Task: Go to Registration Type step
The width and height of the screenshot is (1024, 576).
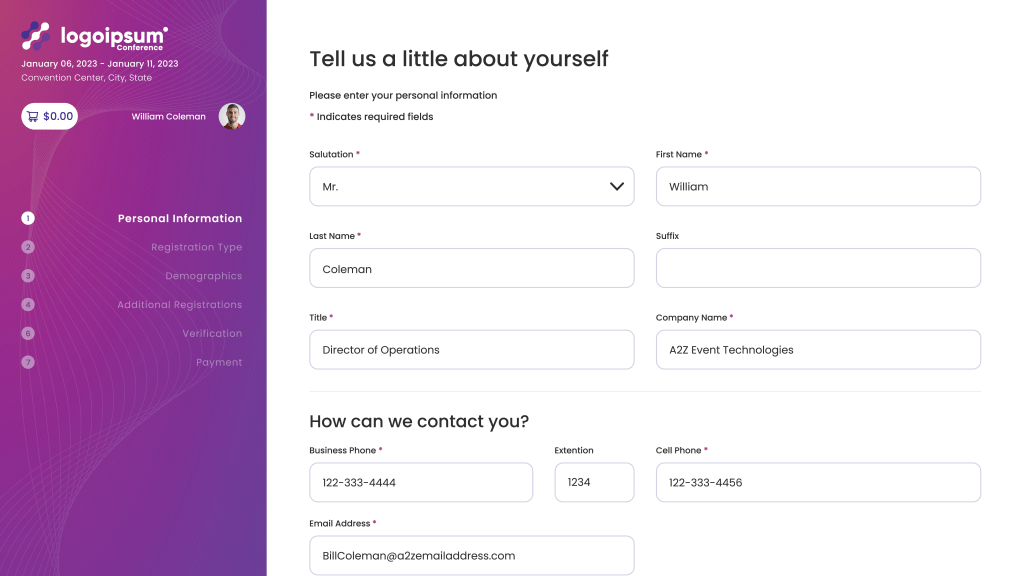Action: tap(196, 247)
